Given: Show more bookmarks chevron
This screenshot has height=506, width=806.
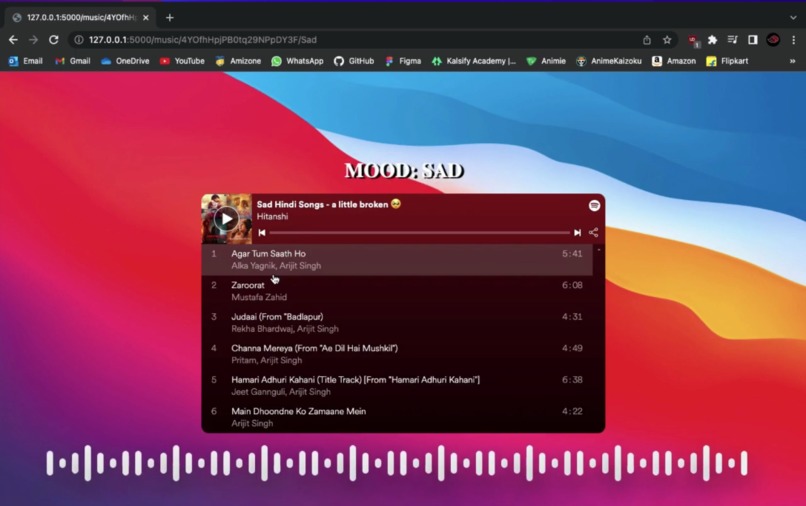Looking at the screenshot, I should click(793, 61).
